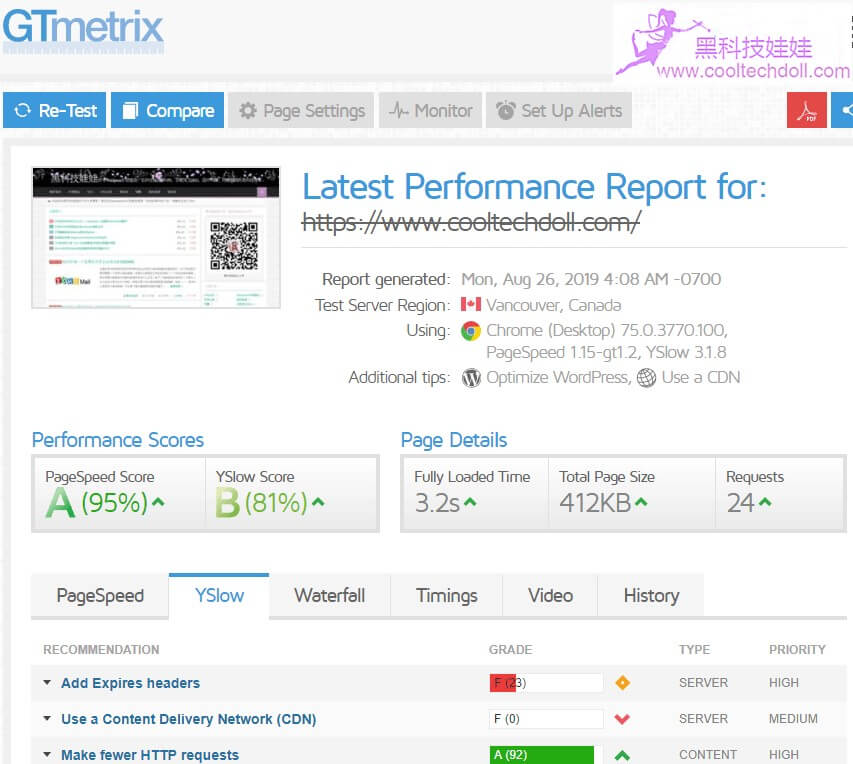Download the PDF report icon
The width and height of the screenshot is (853, 764).
(x=807, y=110)
